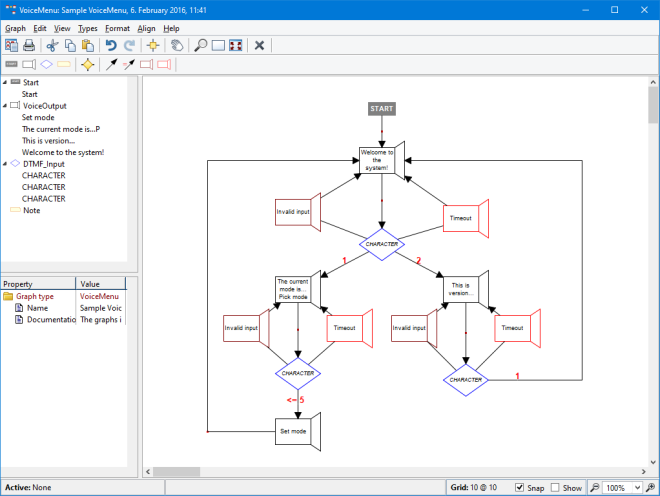This screenshot has height=496, width=660.
Task: Click the Undo arrow icon
Action: (x=111, y=45)
